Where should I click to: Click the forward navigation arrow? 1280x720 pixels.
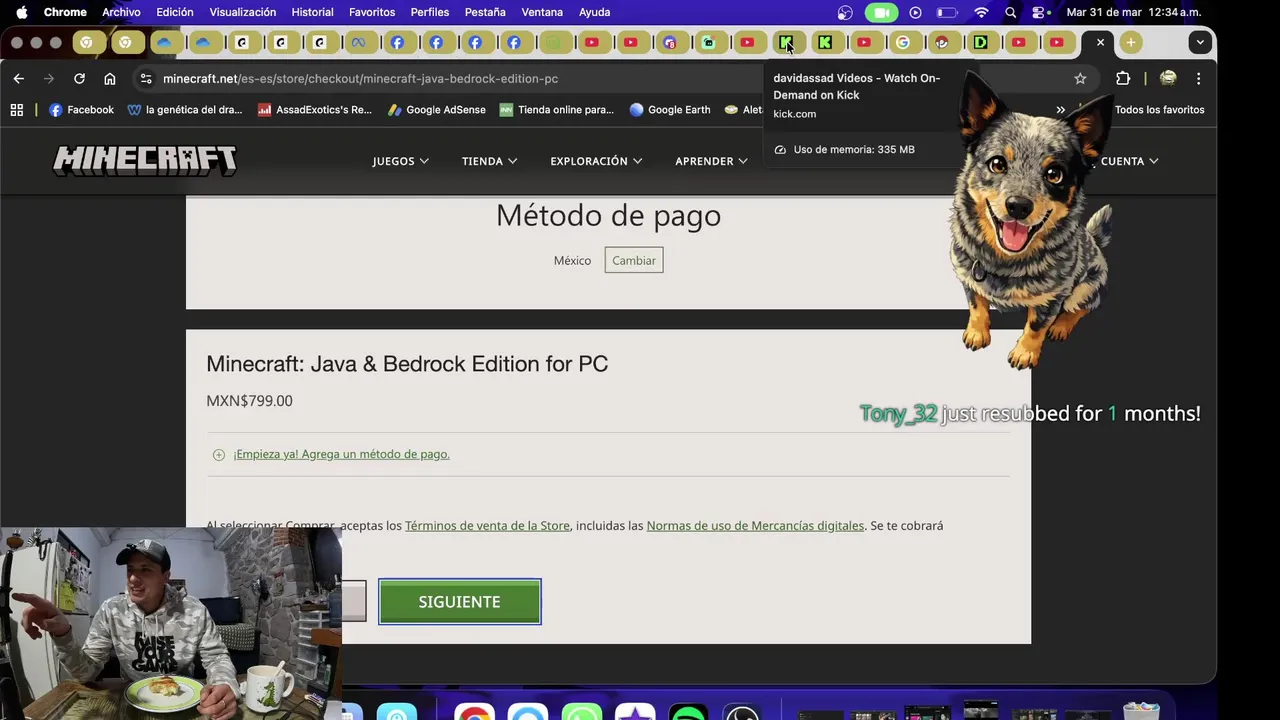point(48,78)
